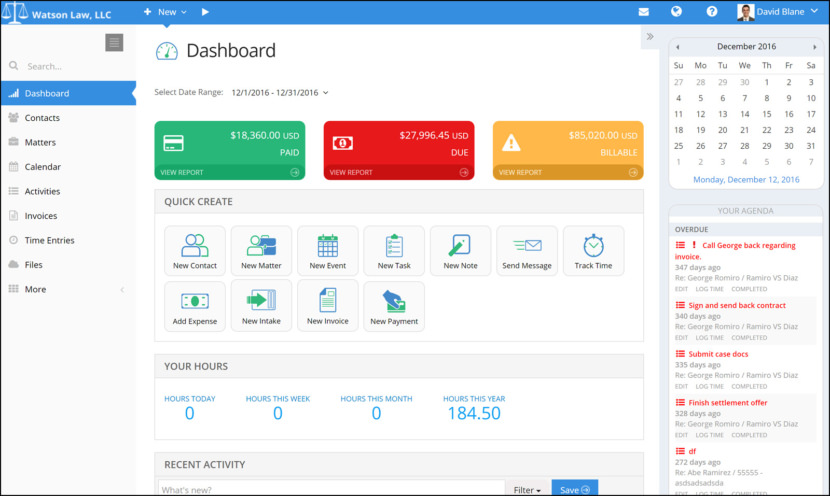
Task: Click the arrow icon on the BILLABLE card
Action: coord(633,173)
